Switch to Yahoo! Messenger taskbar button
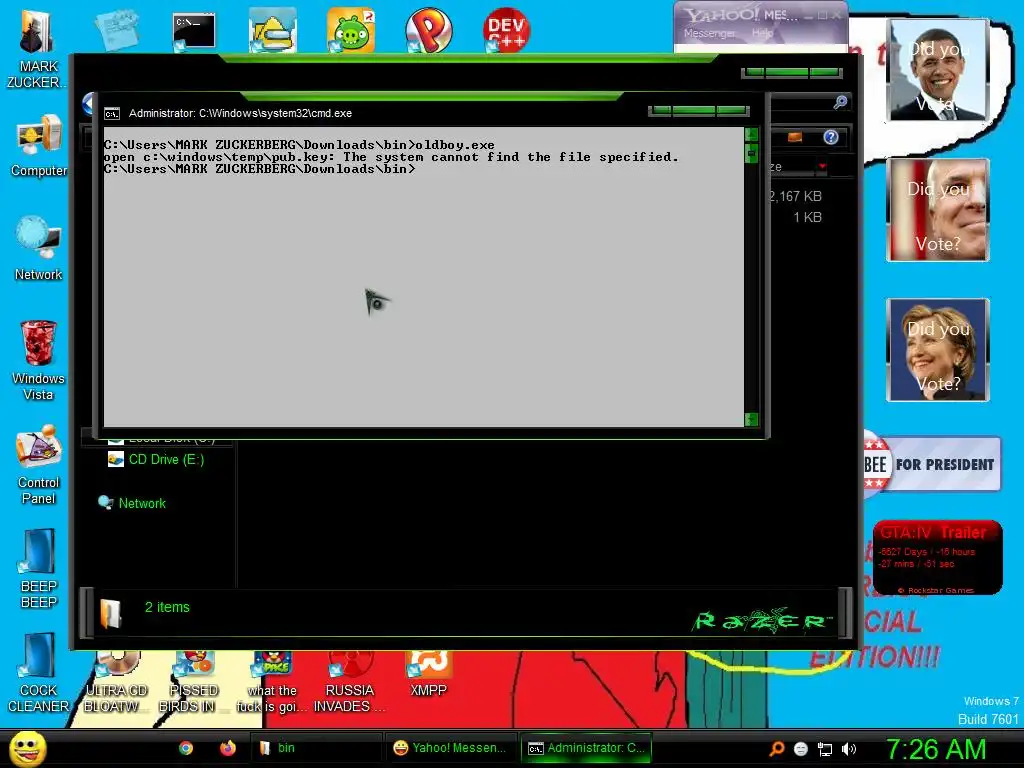 (x=451, y=748)
